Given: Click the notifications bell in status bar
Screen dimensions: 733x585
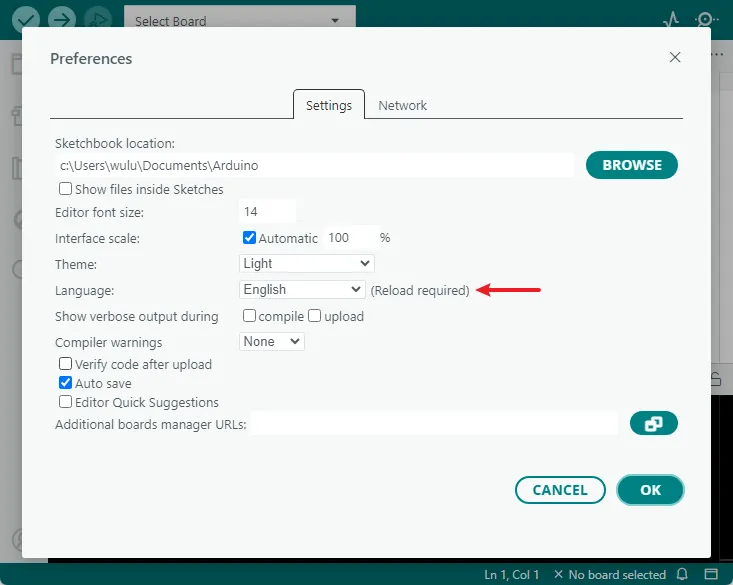Looking at the screenshot, I should (x=682, y=575).
